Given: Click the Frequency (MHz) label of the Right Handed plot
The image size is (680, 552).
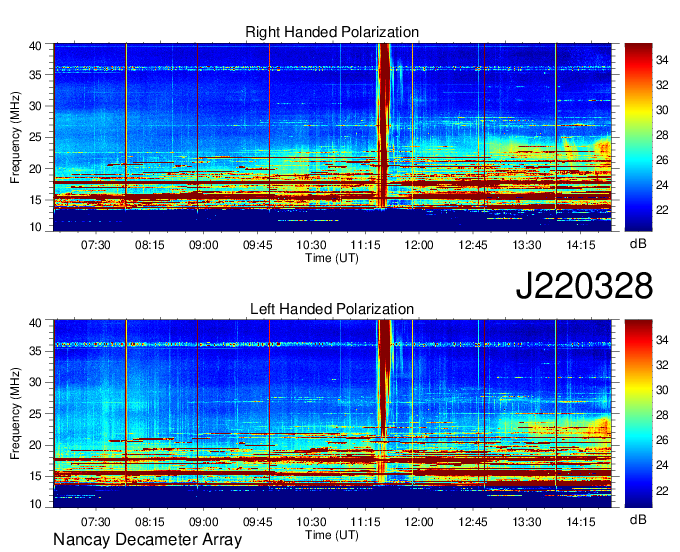Looking at the screenshot, I should click(15, 137).
